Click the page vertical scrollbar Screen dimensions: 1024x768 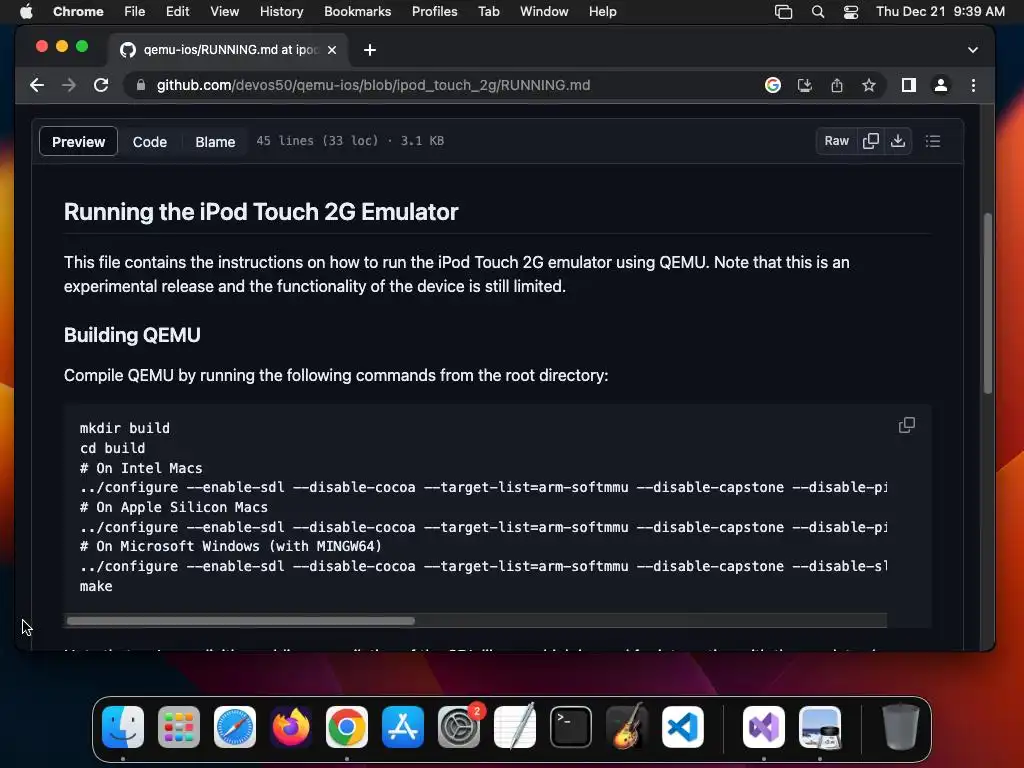(987, 304)
